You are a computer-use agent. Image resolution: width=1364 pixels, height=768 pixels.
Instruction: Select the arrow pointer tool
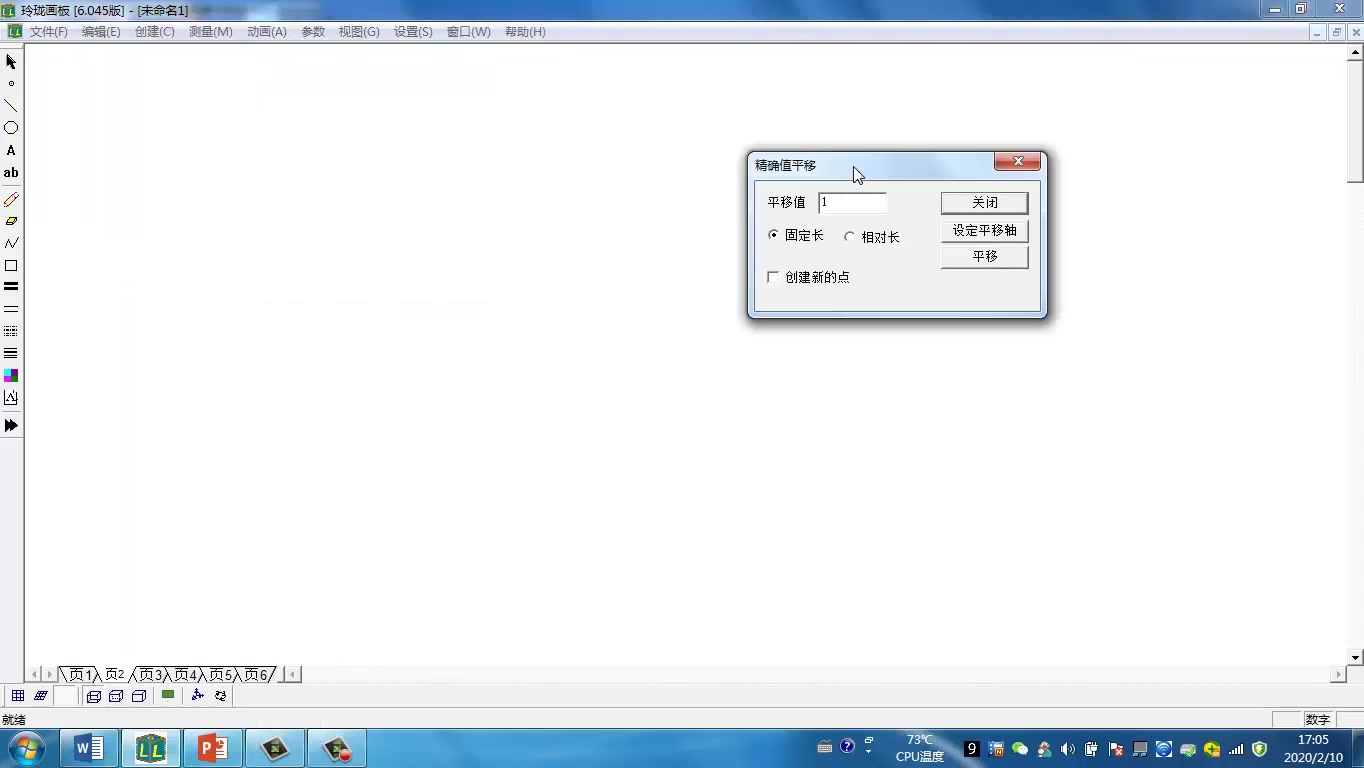click(11, 62)
